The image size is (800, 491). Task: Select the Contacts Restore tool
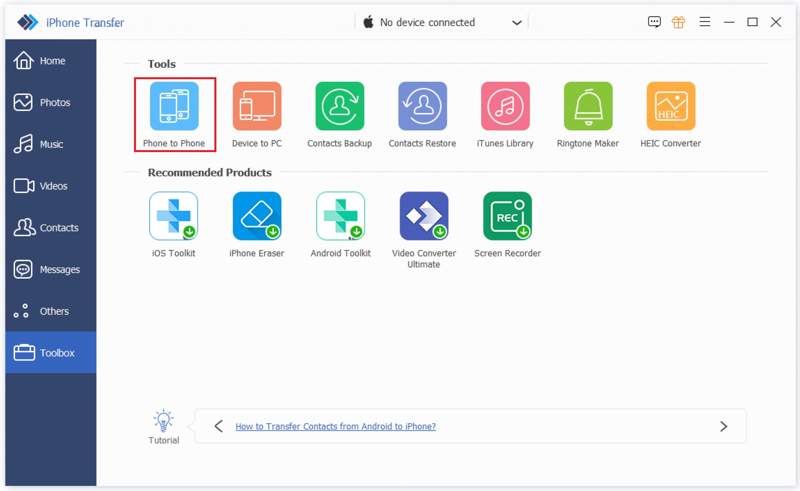[422, 107]
